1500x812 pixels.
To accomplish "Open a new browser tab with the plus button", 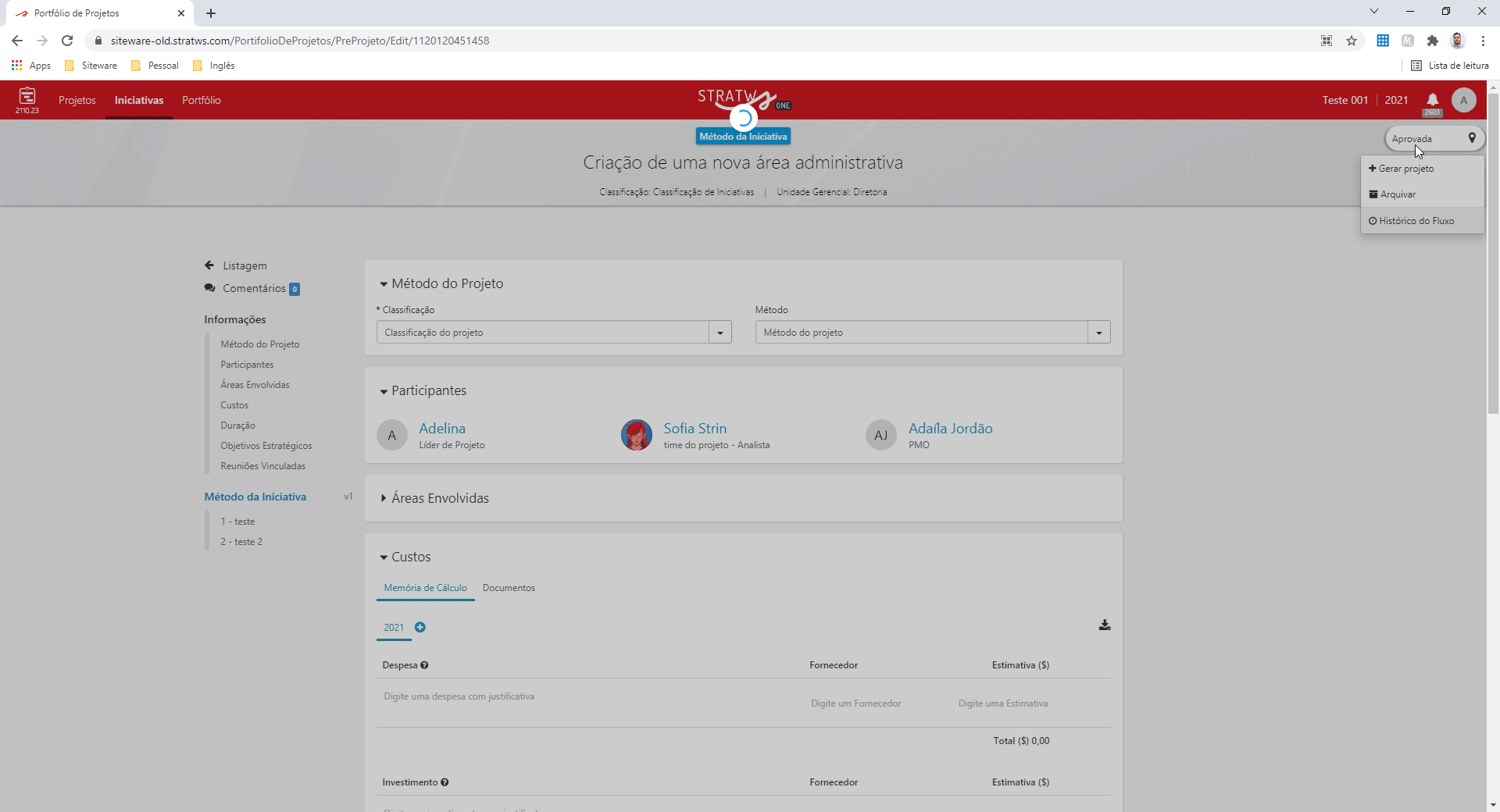I will coord(211,13).
